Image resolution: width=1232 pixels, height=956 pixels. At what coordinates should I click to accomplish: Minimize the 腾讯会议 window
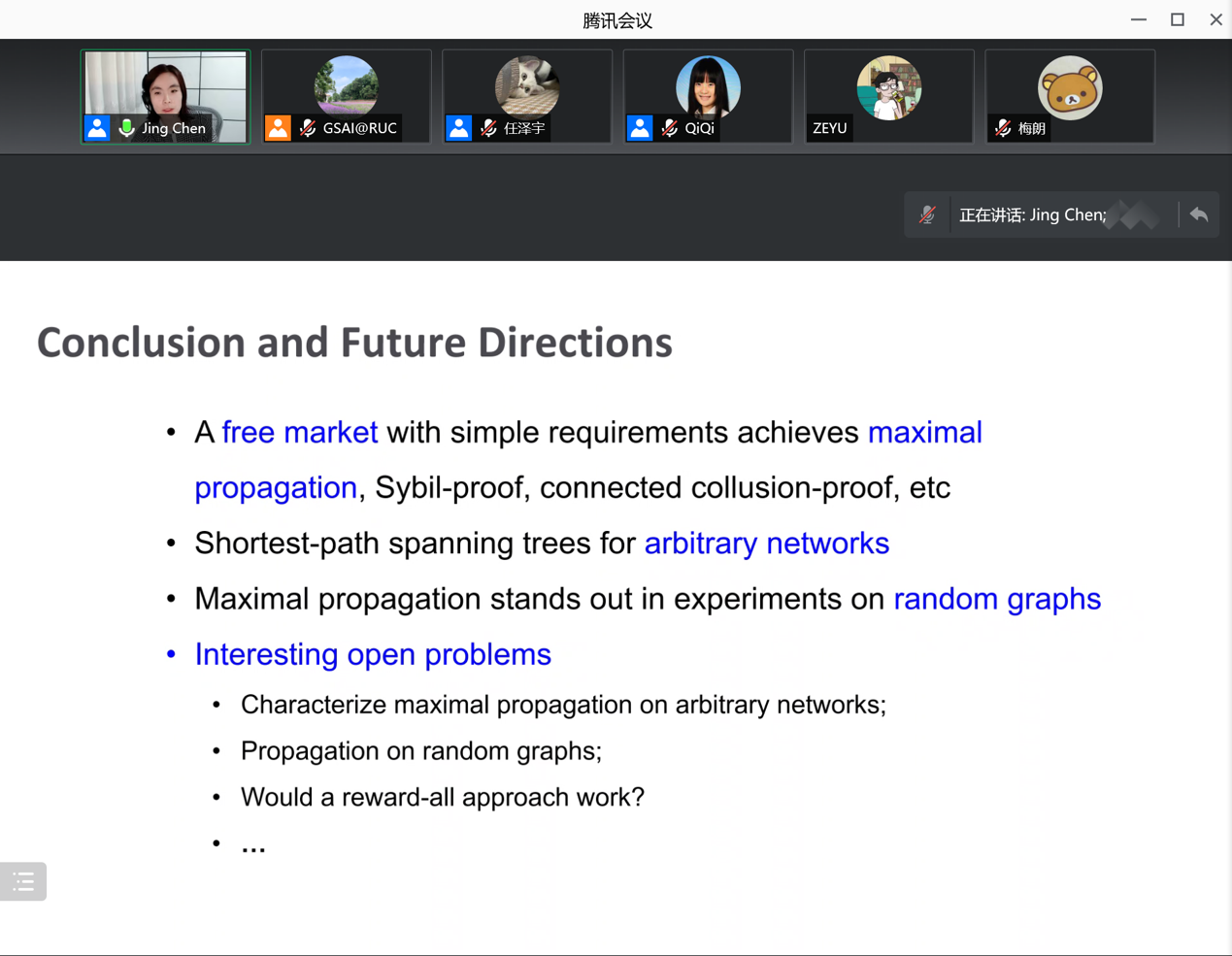[x=1139, y=19]
